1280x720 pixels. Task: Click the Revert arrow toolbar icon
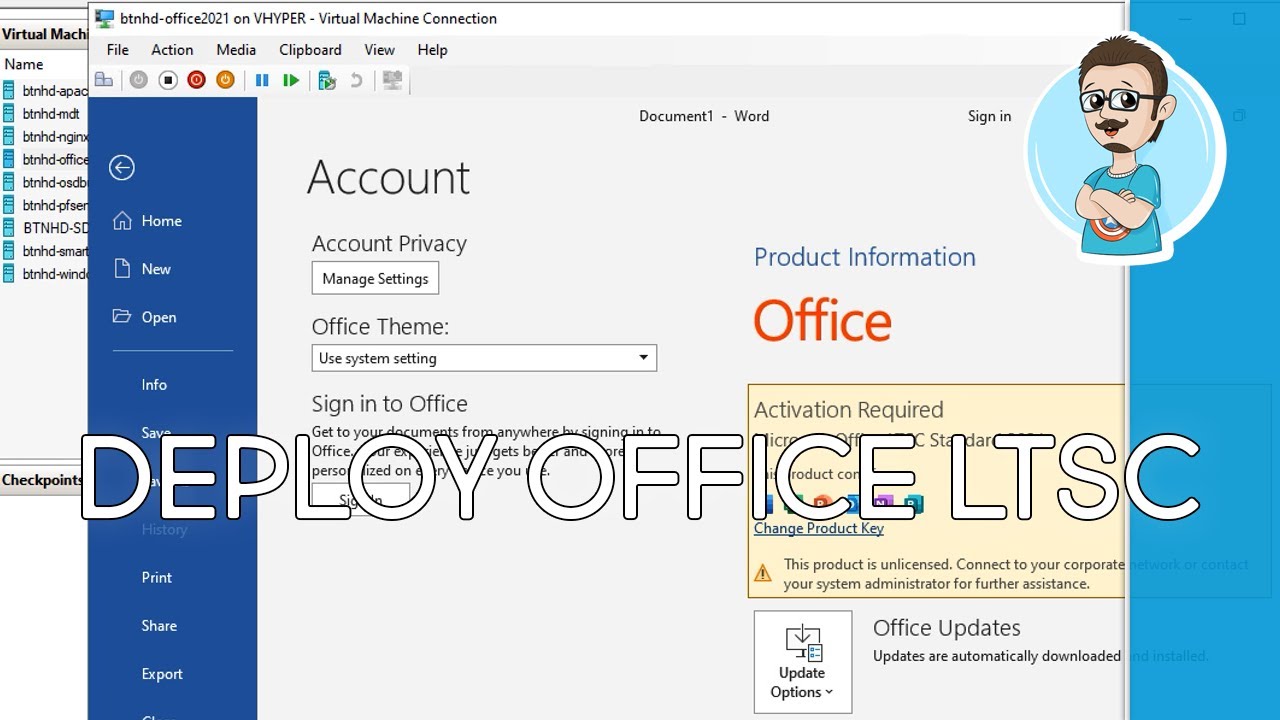pyautogui.click(x=356, y=80)
